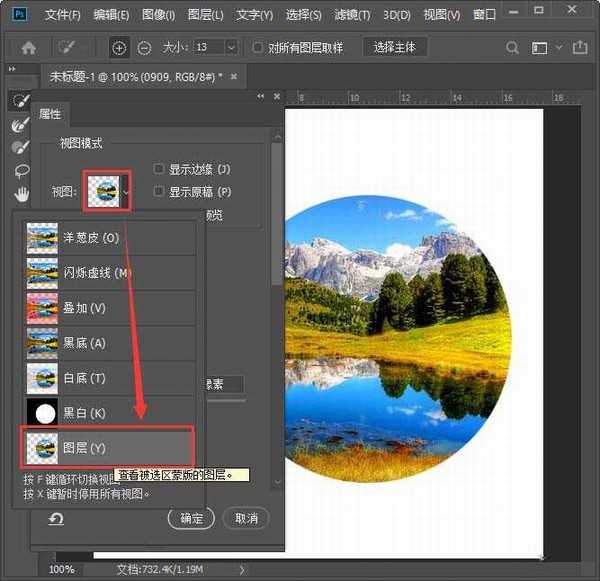Viewport: 600px width, 581px height.
Task: Select the Lasso tool in toolbar
Action: point(19,170)
